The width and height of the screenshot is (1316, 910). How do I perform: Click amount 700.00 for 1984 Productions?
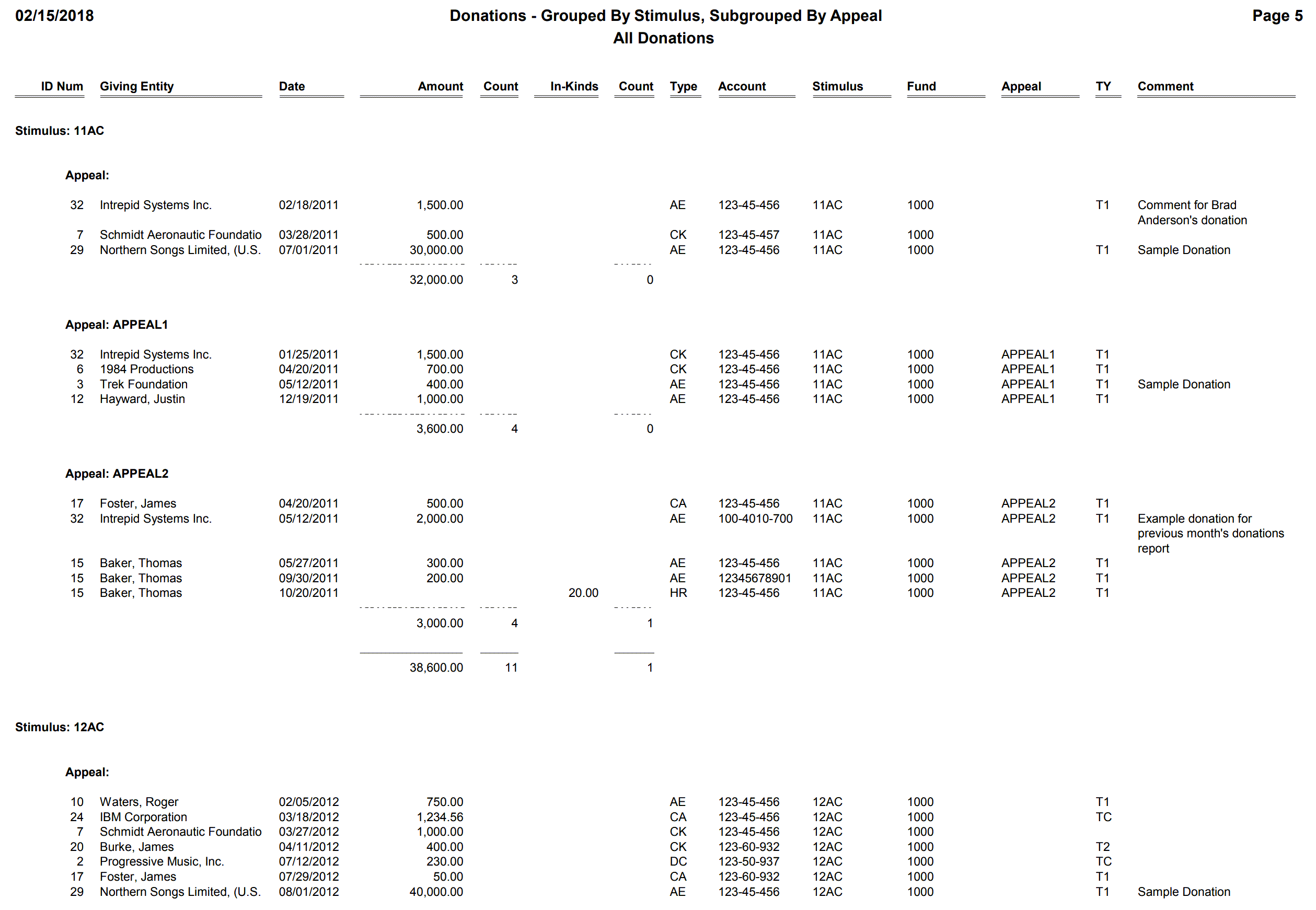point(445,369)
